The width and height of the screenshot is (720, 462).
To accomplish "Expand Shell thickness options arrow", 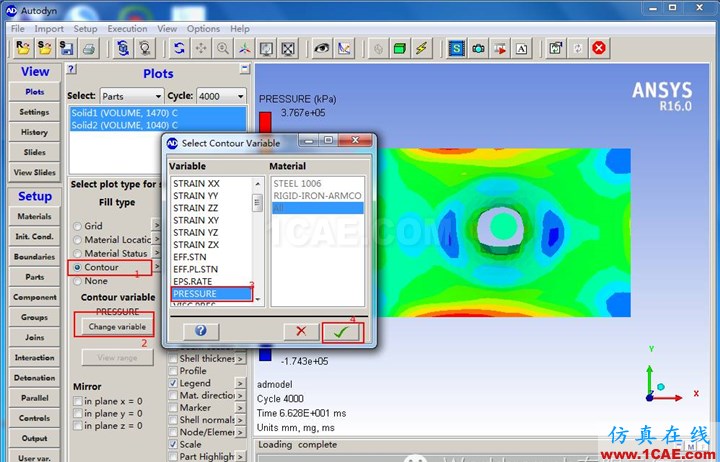I will 240,359.
